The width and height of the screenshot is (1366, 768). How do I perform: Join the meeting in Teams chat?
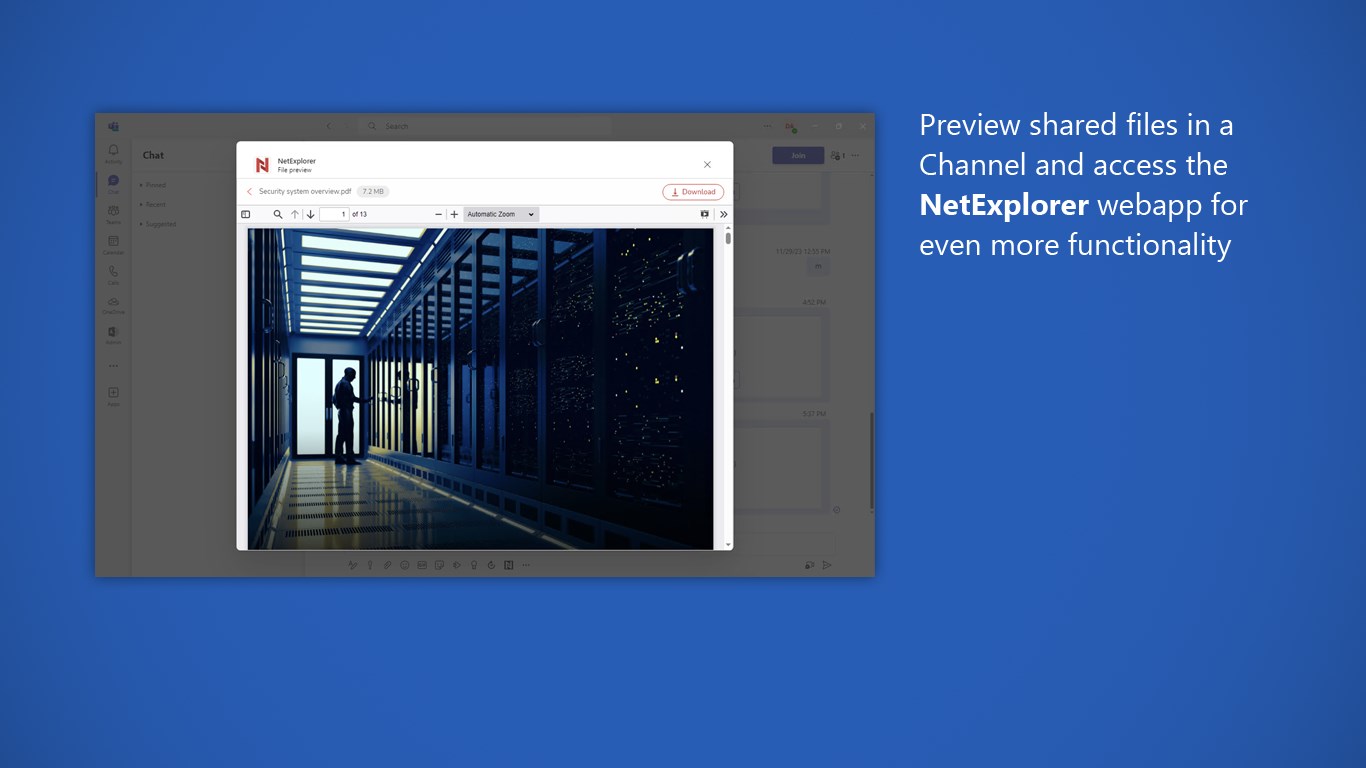pos(798,155)
